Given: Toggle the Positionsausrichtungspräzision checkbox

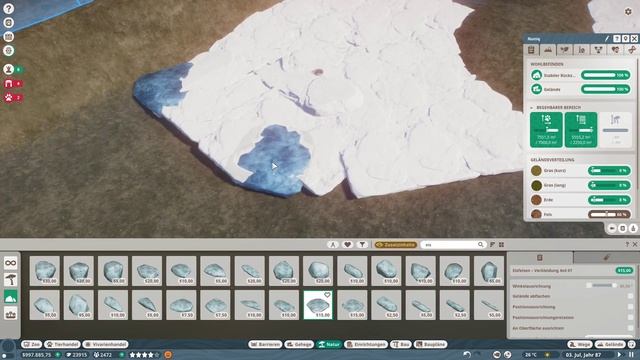Looking at the screenshot, I should point(631,317).
